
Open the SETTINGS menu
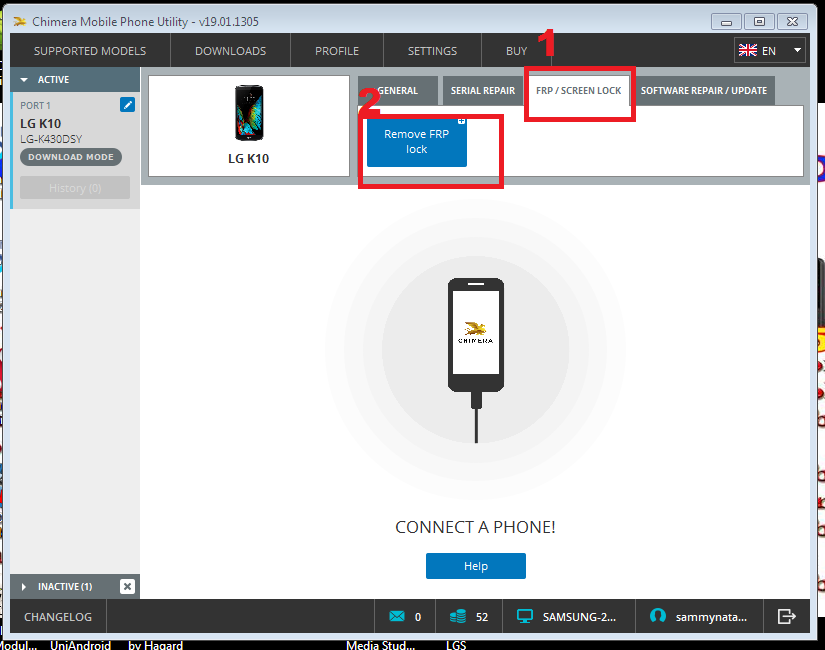click(432, 51)
